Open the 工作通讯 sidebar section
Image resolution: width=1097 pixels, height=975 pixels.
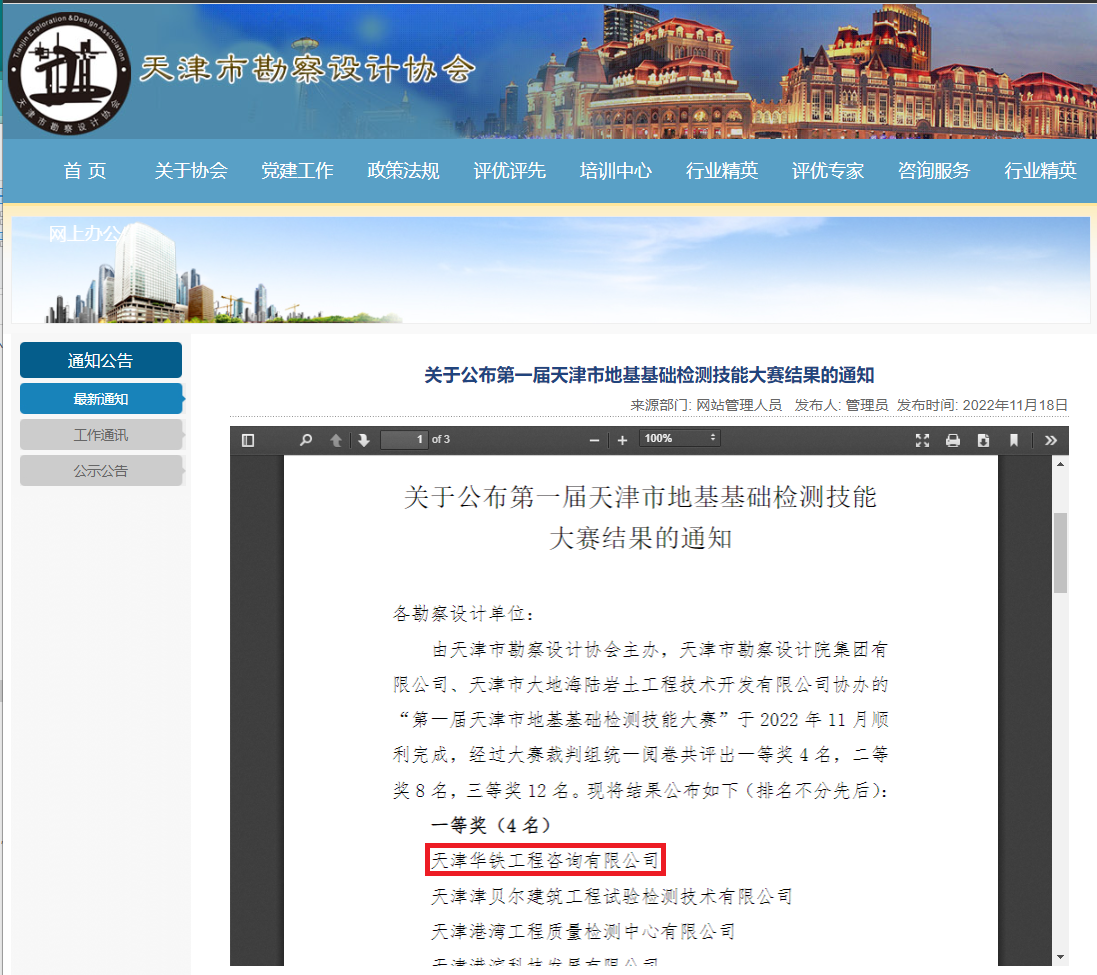coord(101,435)
